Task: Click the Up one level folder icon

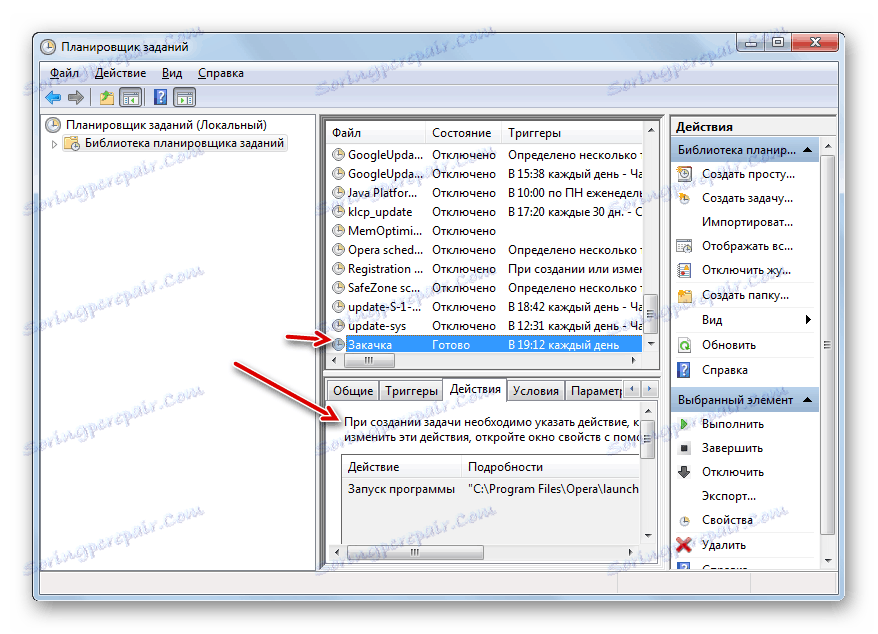Action: coord(106,98)
